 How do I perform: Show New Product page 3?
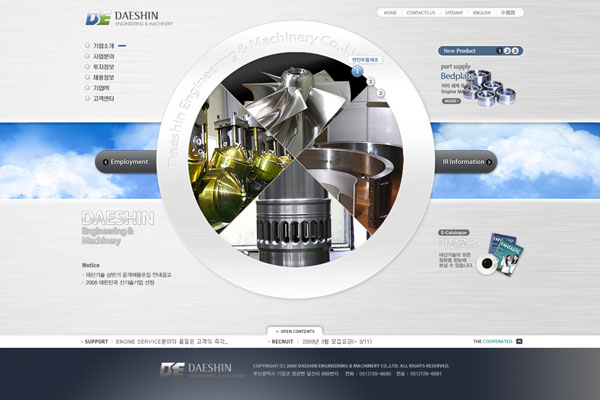[515, 51]
